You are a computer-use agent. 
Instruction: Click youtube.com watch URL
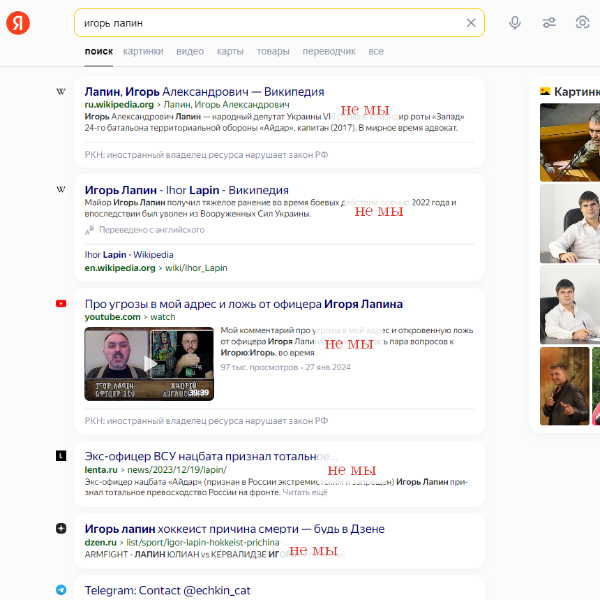130,317
